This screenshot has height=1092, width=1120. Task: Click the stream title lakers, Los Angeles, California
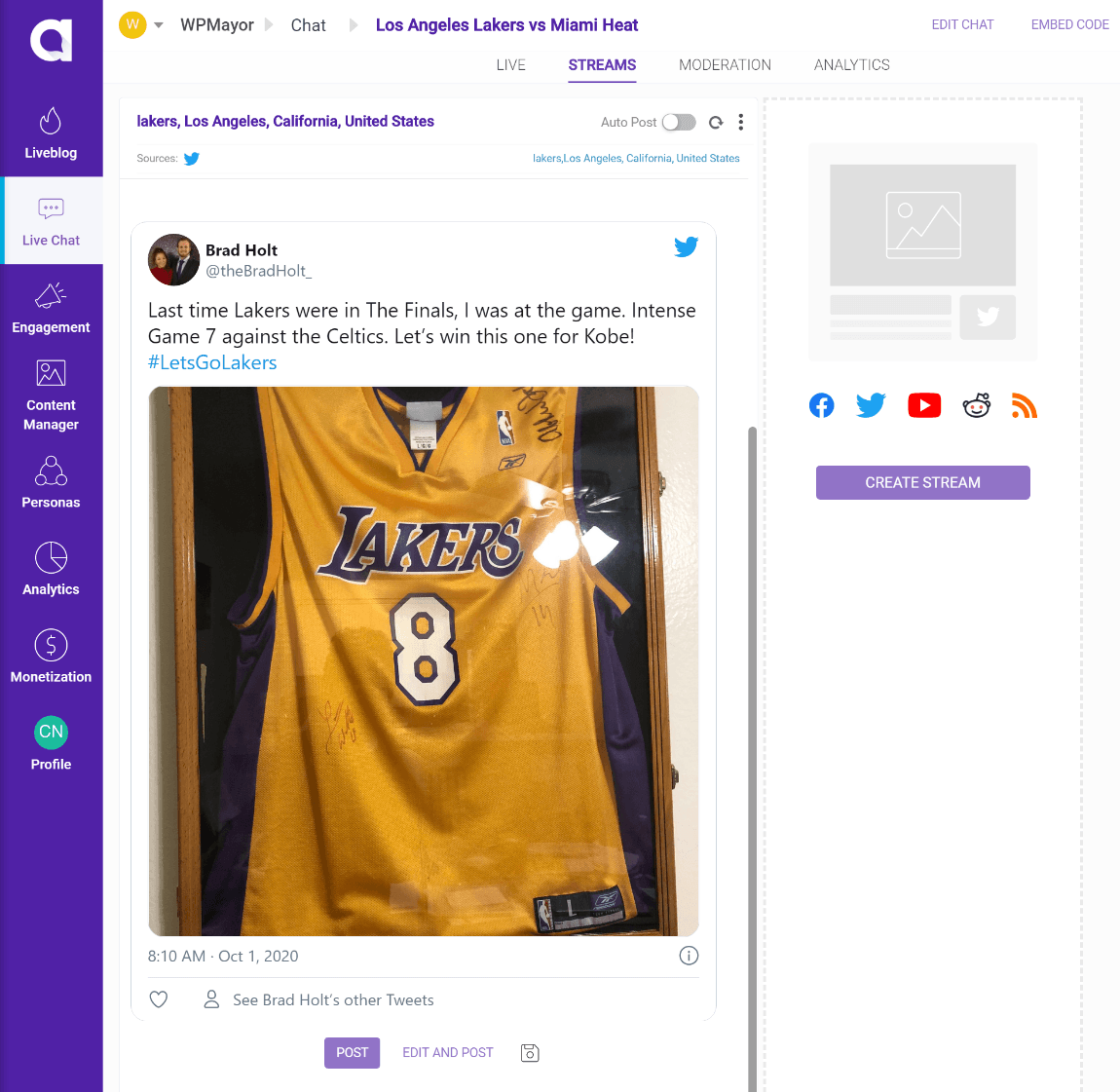click(285, 122)
